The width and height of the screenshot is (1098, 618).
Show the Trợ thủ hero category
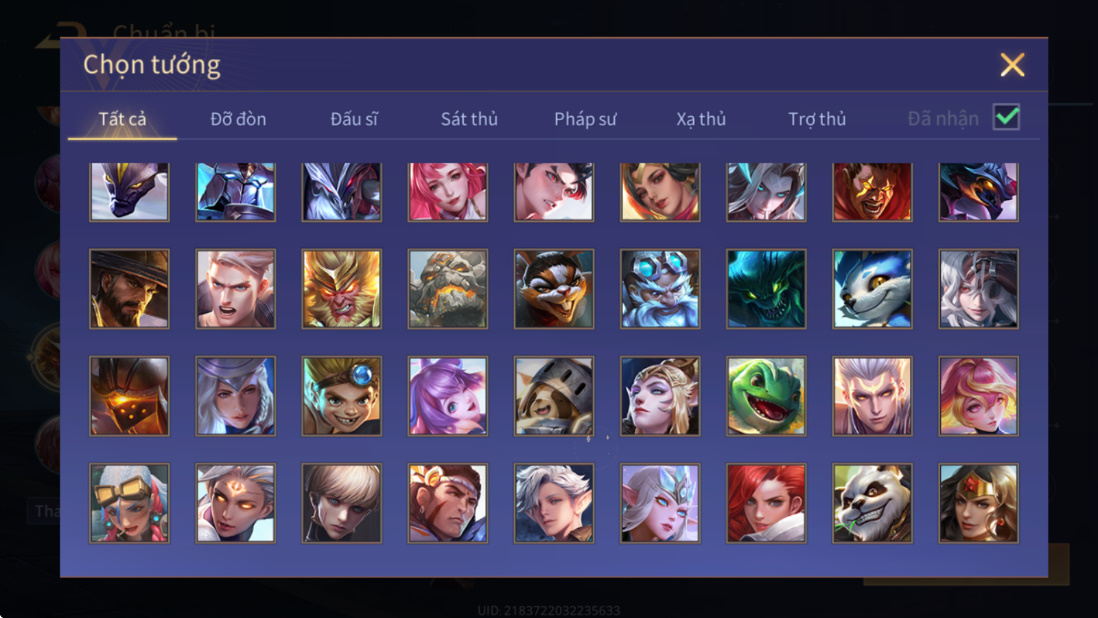point(817,119)
